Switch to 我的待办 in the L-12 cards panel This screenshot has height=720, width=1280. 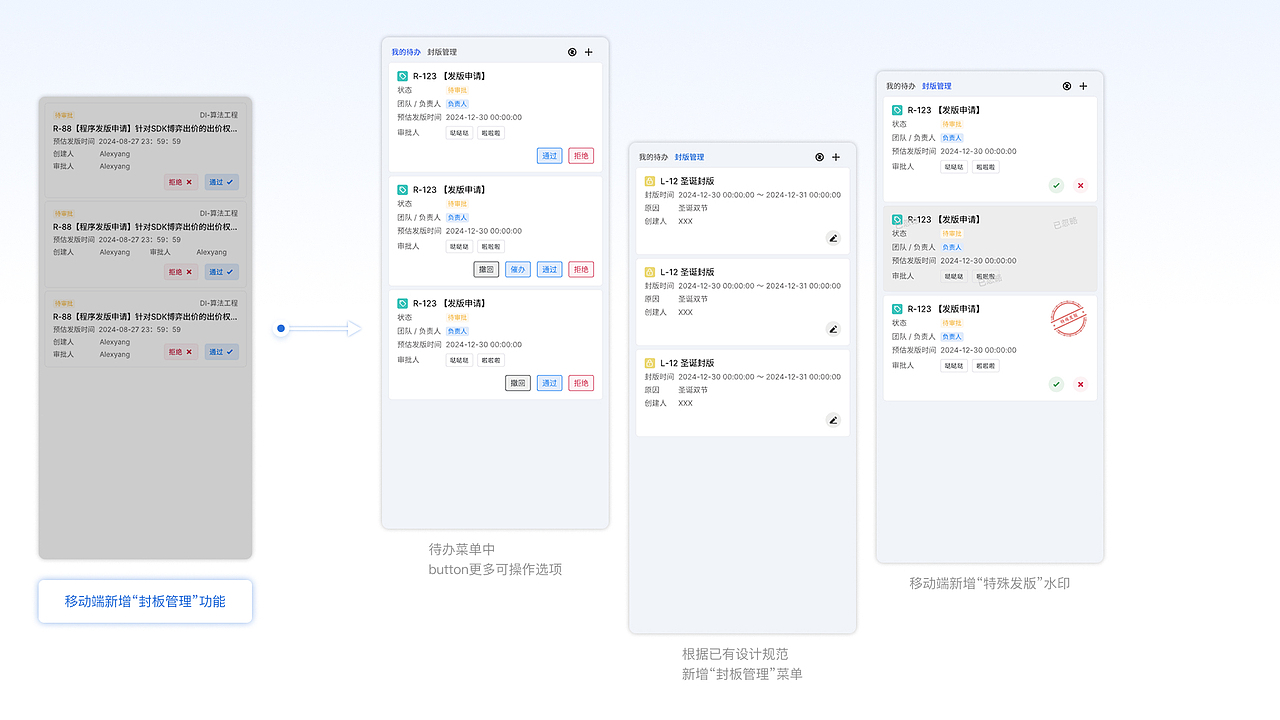(653, 157)
